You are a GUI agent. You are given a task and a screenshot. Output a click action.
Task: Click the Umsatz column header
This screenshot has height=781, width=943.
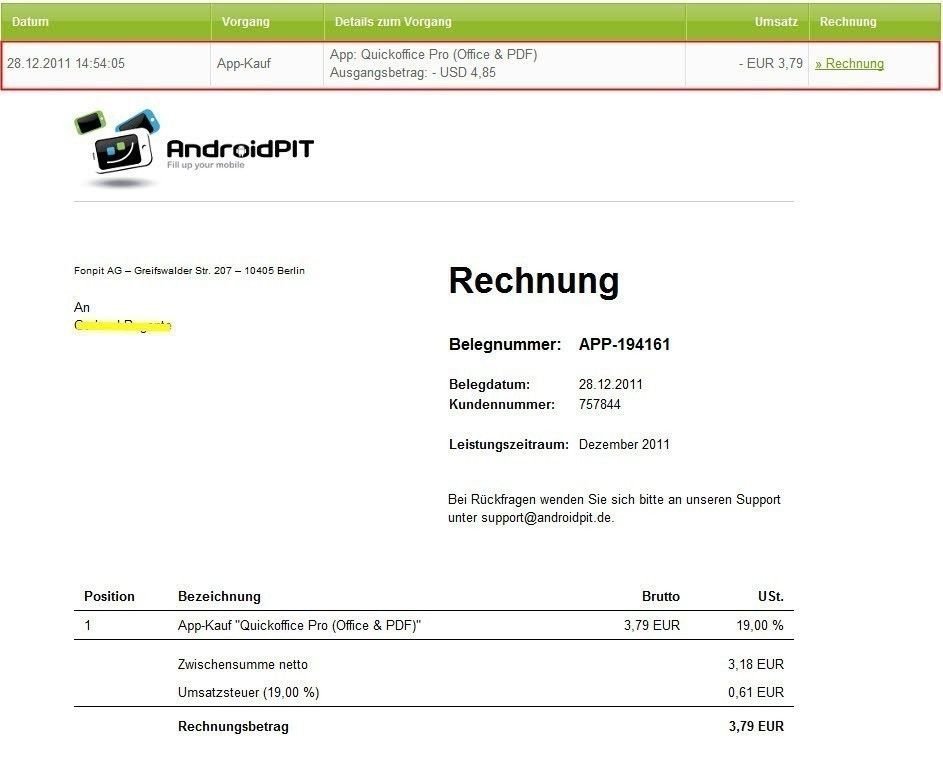[x=776, y=22]
